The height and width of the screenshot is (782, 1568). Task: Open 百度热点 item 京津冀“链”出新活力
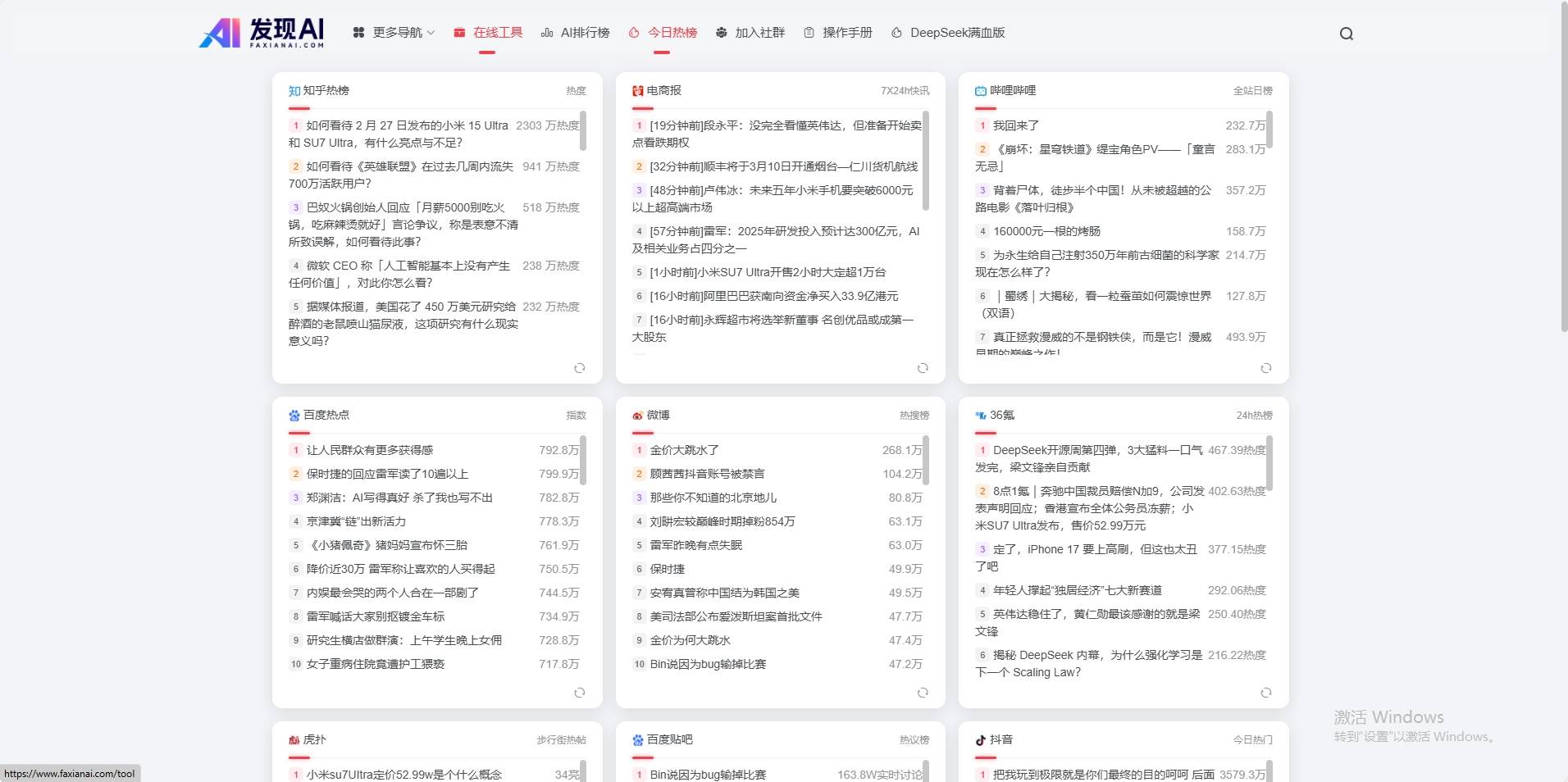click(356, 521)
